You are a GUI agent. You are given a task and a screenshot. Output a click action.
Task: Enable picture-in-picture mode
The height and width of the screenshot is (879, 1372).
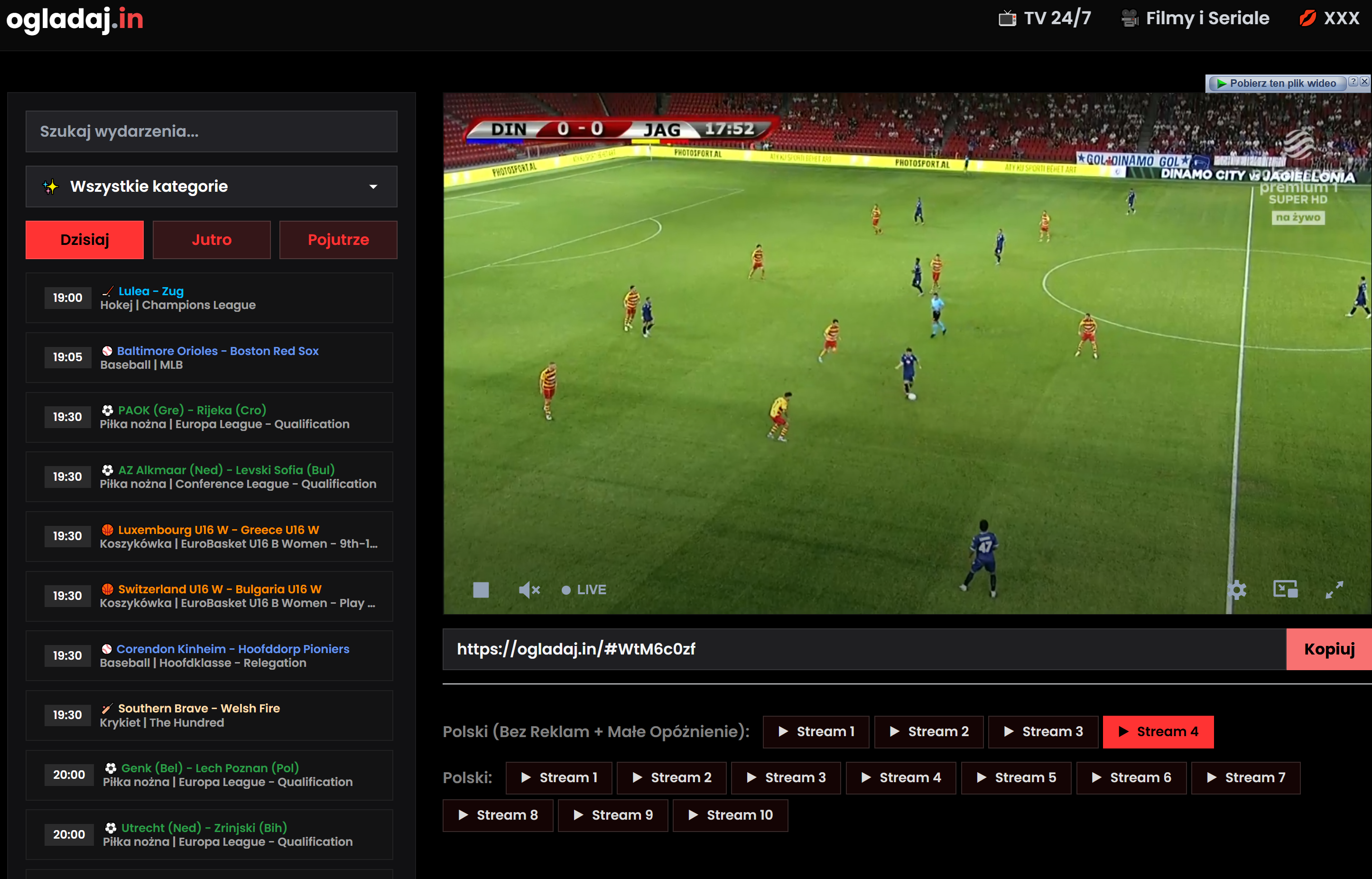(1285, 589)
